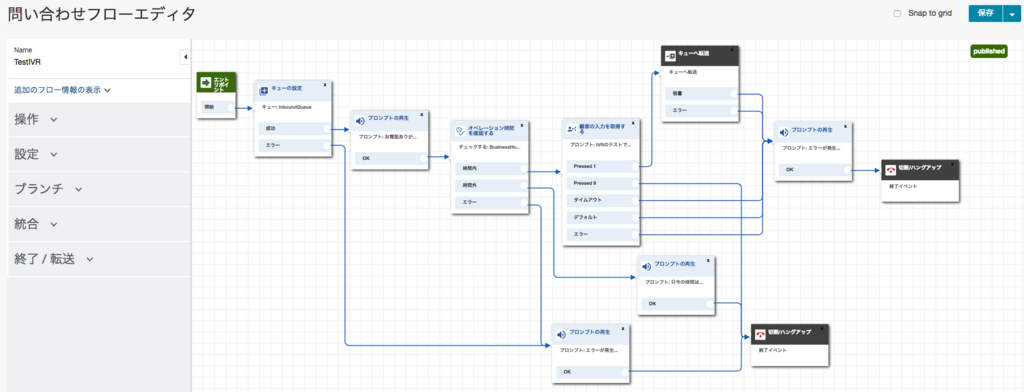Viewport: 1024px width, 392px height.
Task: Click the デフォルト output connector circle
Action: (x=635, y=217)
